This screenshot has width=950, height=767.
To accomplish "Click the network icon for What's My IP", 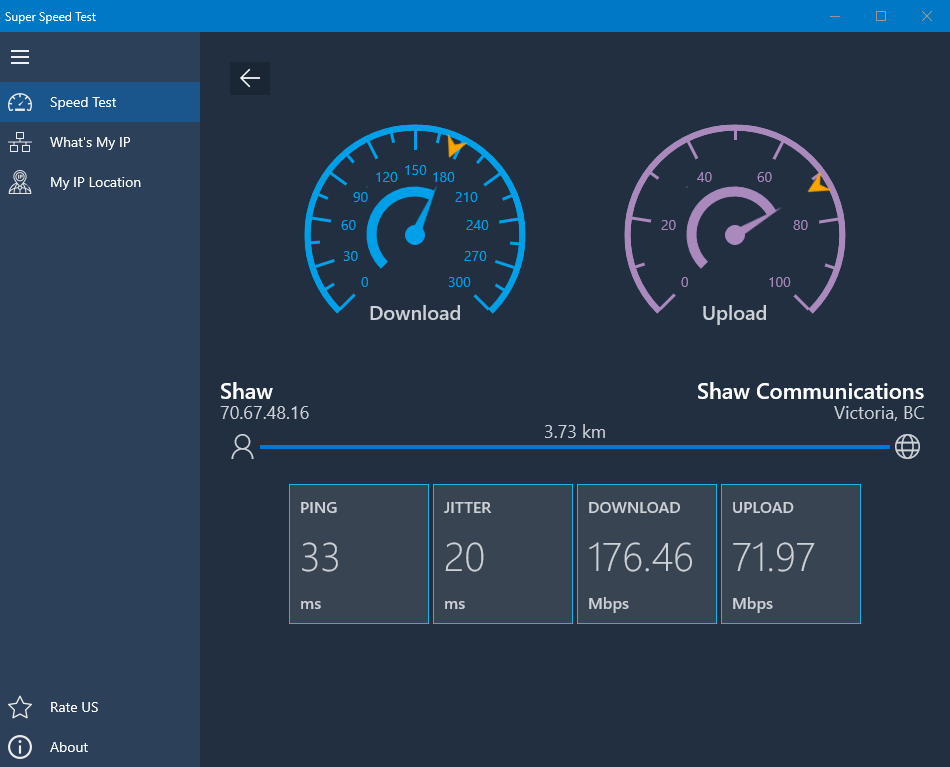I will (x=20, y=142).
